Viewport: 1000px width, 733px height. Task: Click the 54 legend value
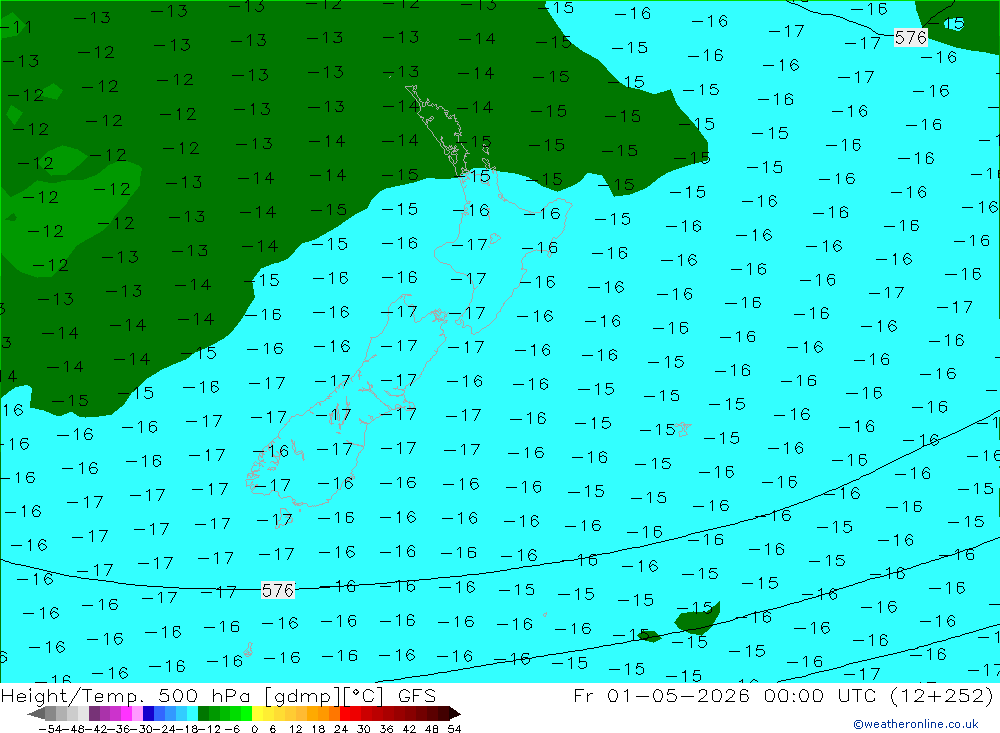pos(454,729)
